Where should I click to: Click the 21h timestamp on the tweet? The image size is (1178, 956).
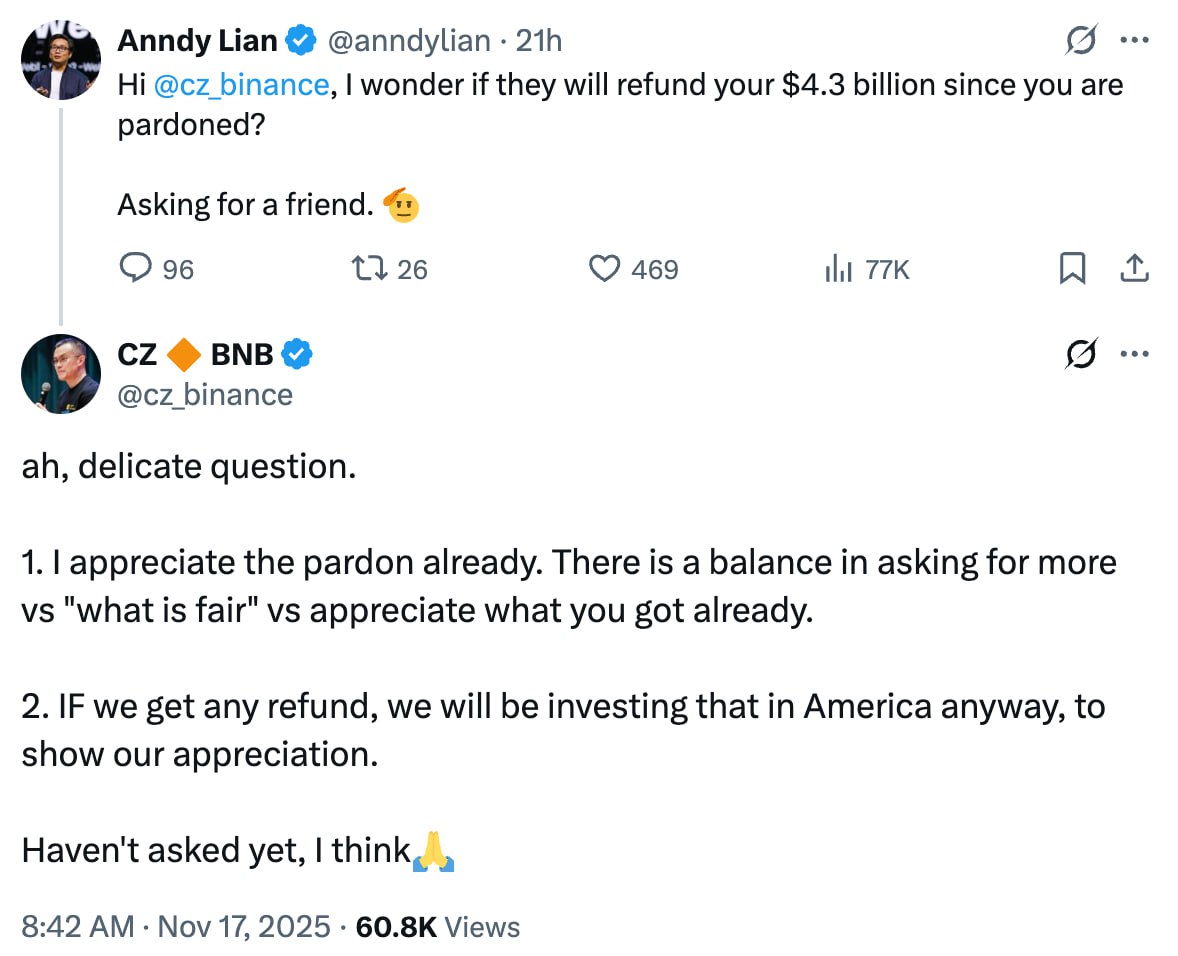538,41
